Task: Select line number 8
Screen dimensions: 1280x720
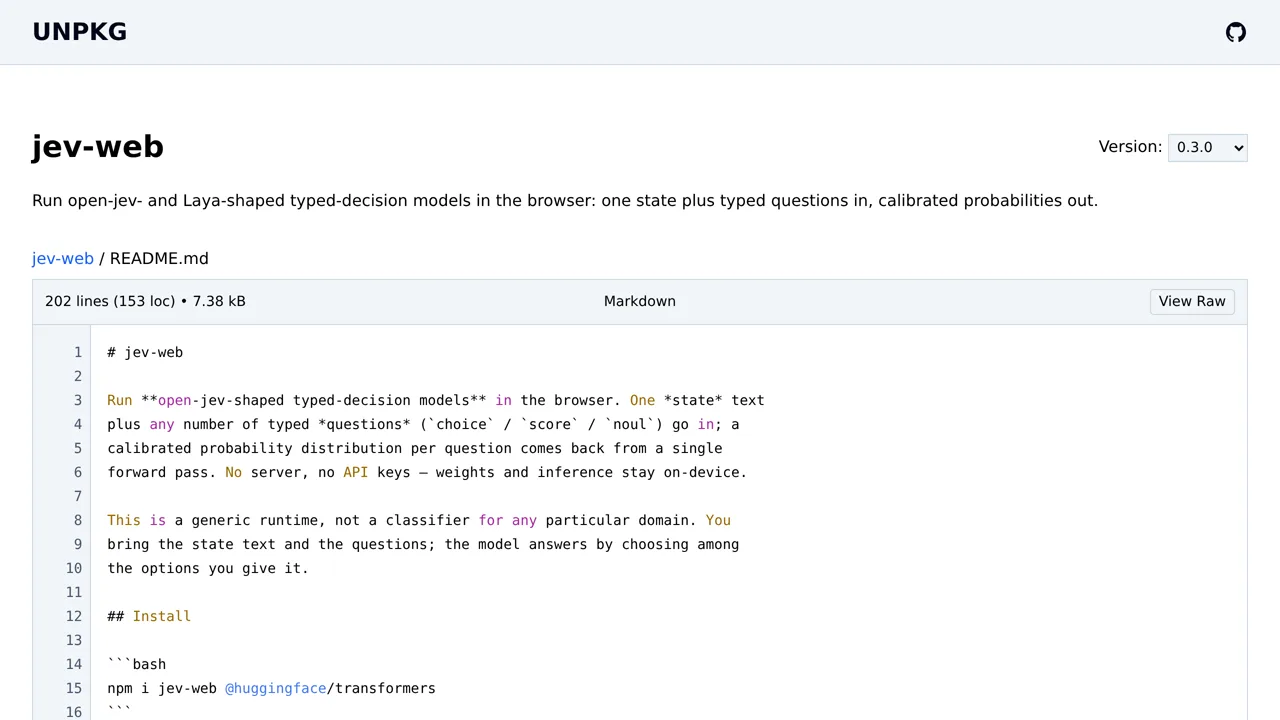Action: tap(77, 520)
